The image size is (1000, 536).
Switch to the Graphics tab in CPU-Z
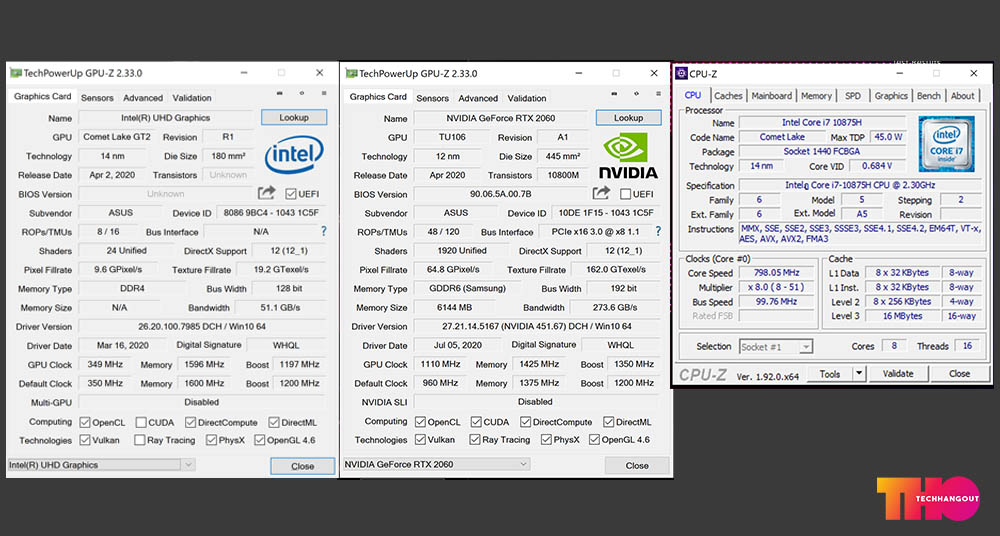click(891, 96)
